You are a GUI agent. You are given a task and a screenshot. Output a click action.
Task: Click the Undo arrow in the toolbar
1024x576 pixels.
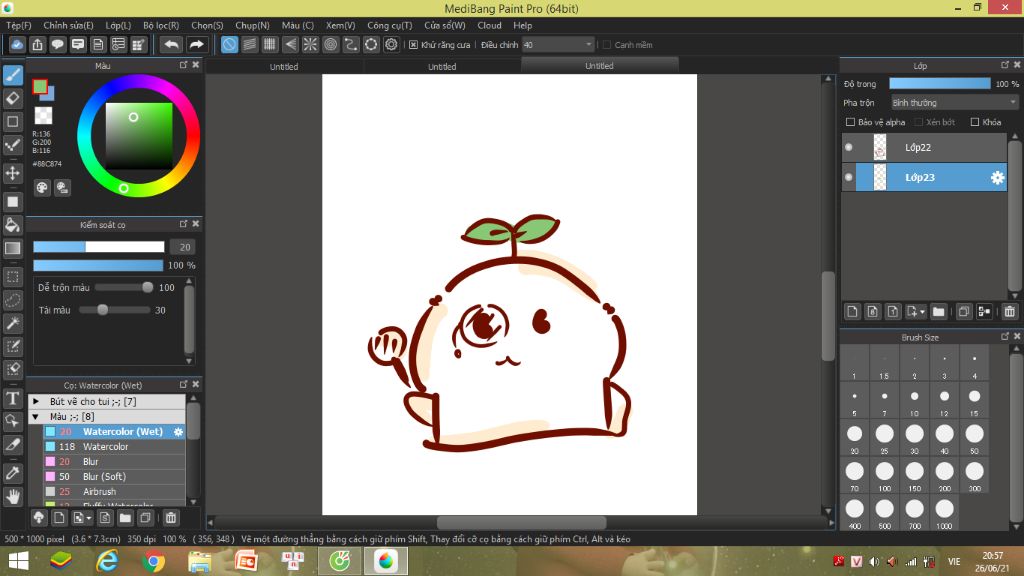pyautogui.click(x=171, y=44)
